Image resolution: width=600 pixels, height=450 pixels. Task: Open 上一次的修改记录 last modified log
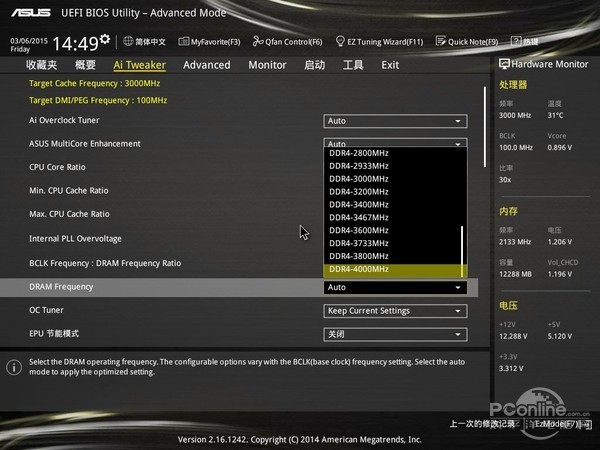pyautogui.click(x=482, y=424)
